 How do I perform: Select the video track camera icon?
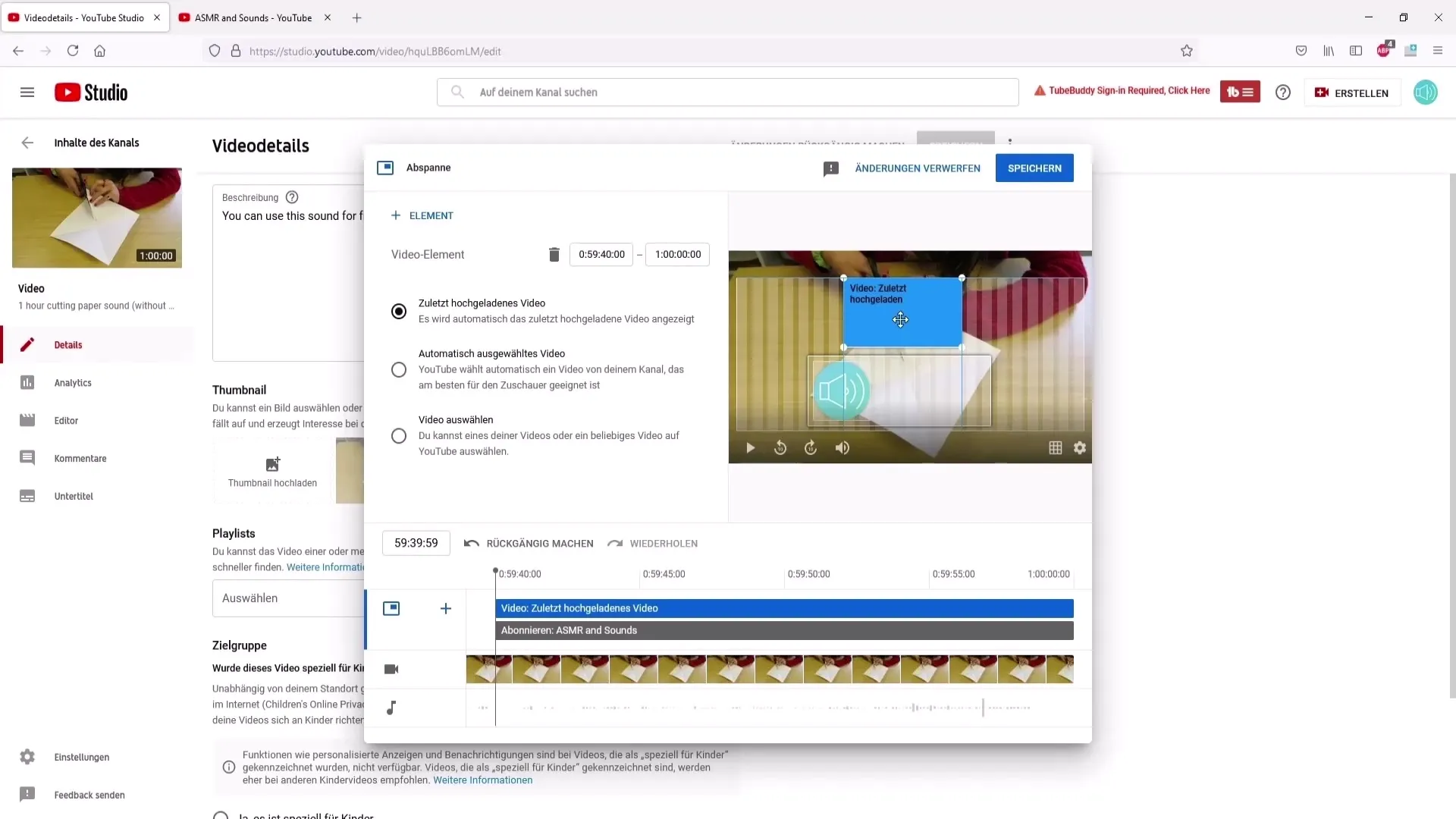(x=391, y=670)
